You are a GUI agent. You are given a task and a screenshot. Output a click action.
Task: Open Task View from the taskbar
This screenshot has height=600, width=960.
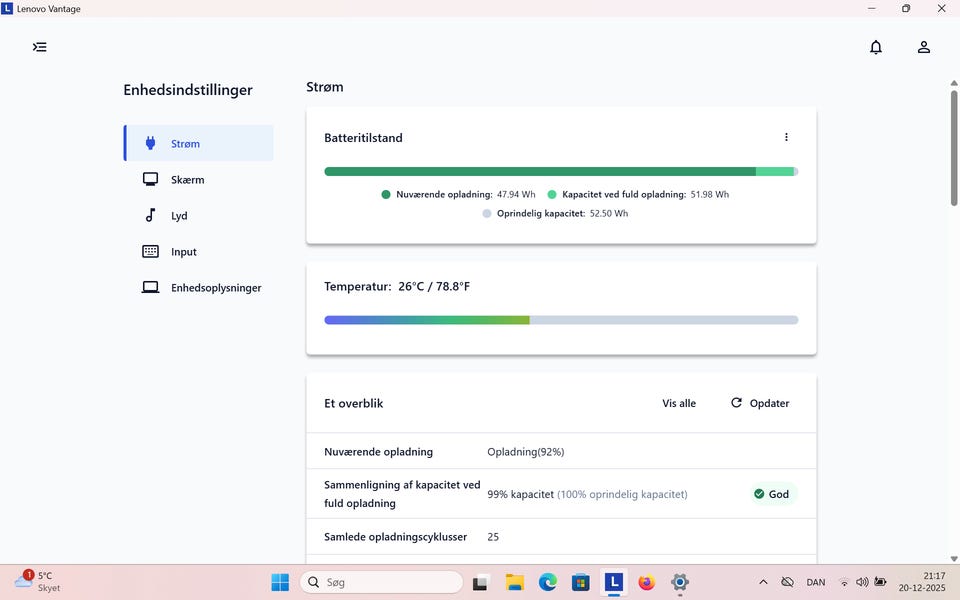coord(481,582)
